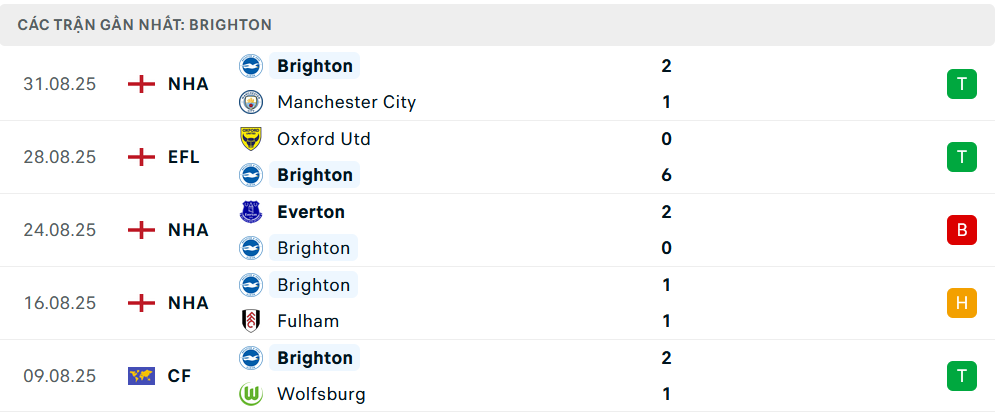Open the Fulham team link
Screen dimensions: 996x412
point(308,321)
